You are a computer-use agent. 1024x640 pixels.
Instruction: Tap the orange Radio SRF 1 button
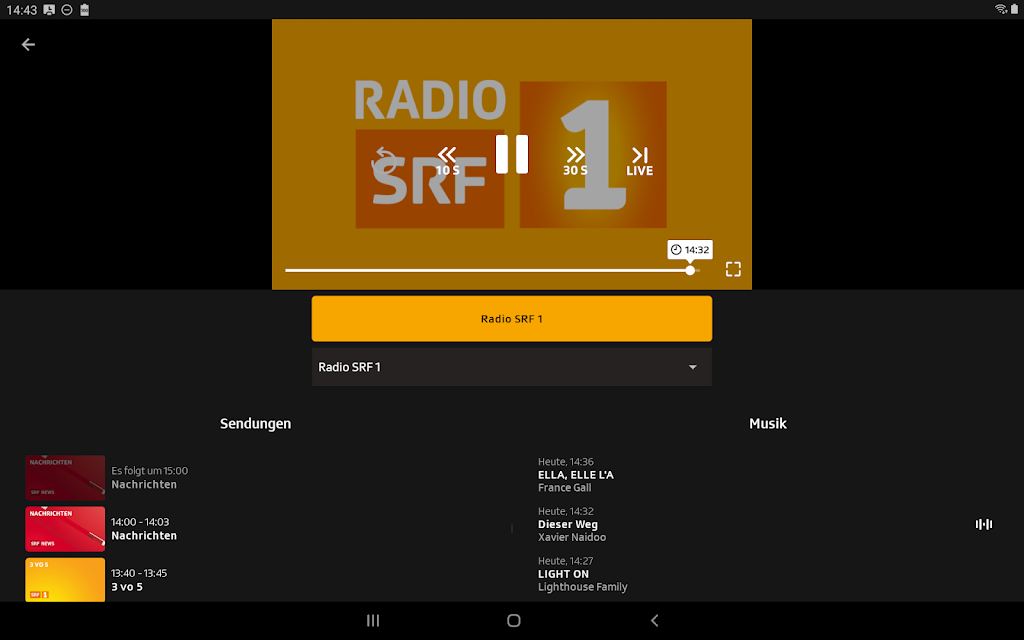(511, 319)
